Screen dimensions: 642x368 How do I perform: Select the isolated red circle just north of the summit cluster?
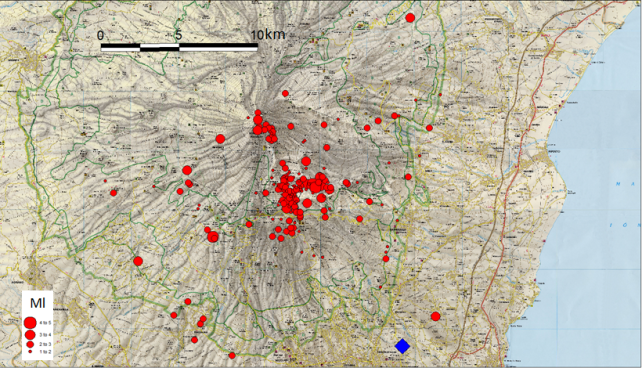pos(285,93)
